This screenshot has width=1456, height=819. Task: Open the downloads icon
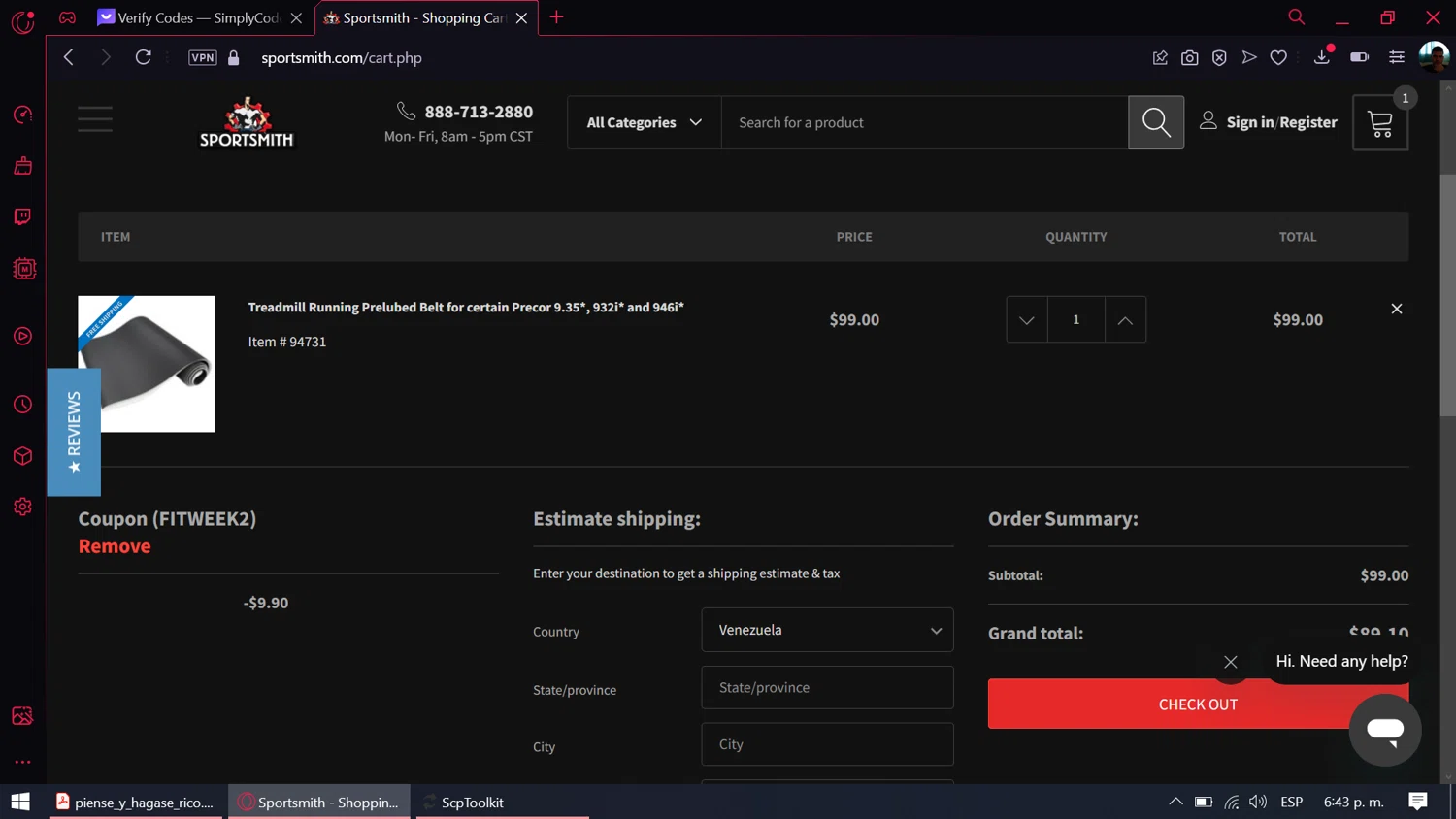click(x=1322, y=57)
